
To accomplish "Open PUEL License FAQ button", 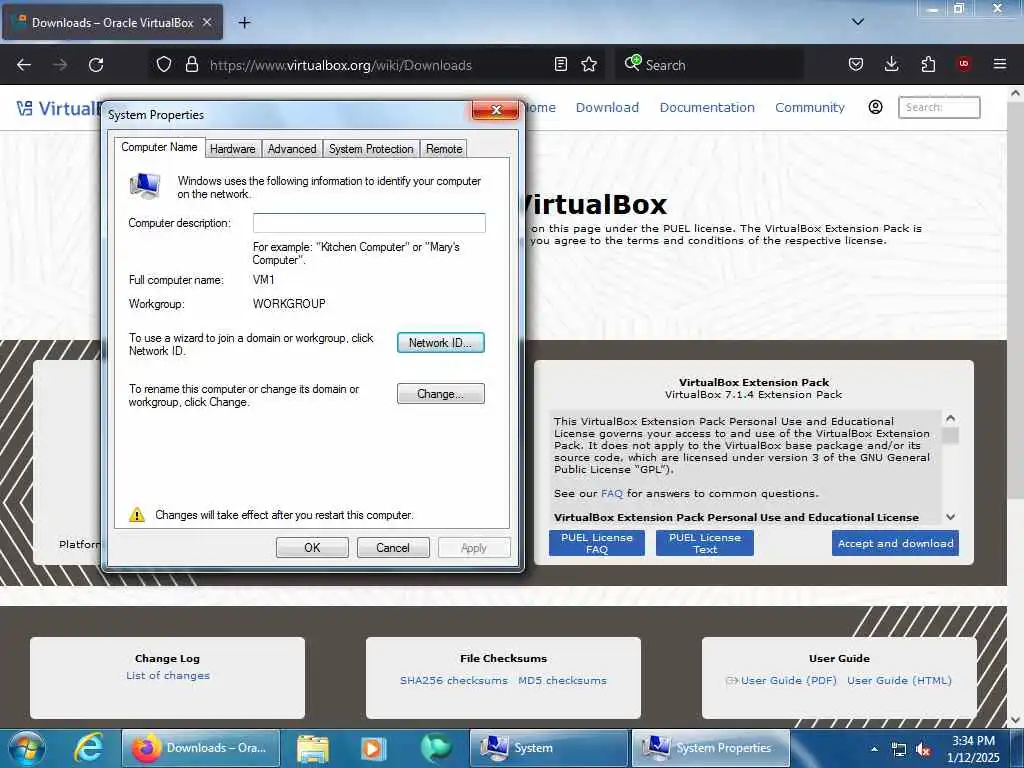I will (597, 543).
